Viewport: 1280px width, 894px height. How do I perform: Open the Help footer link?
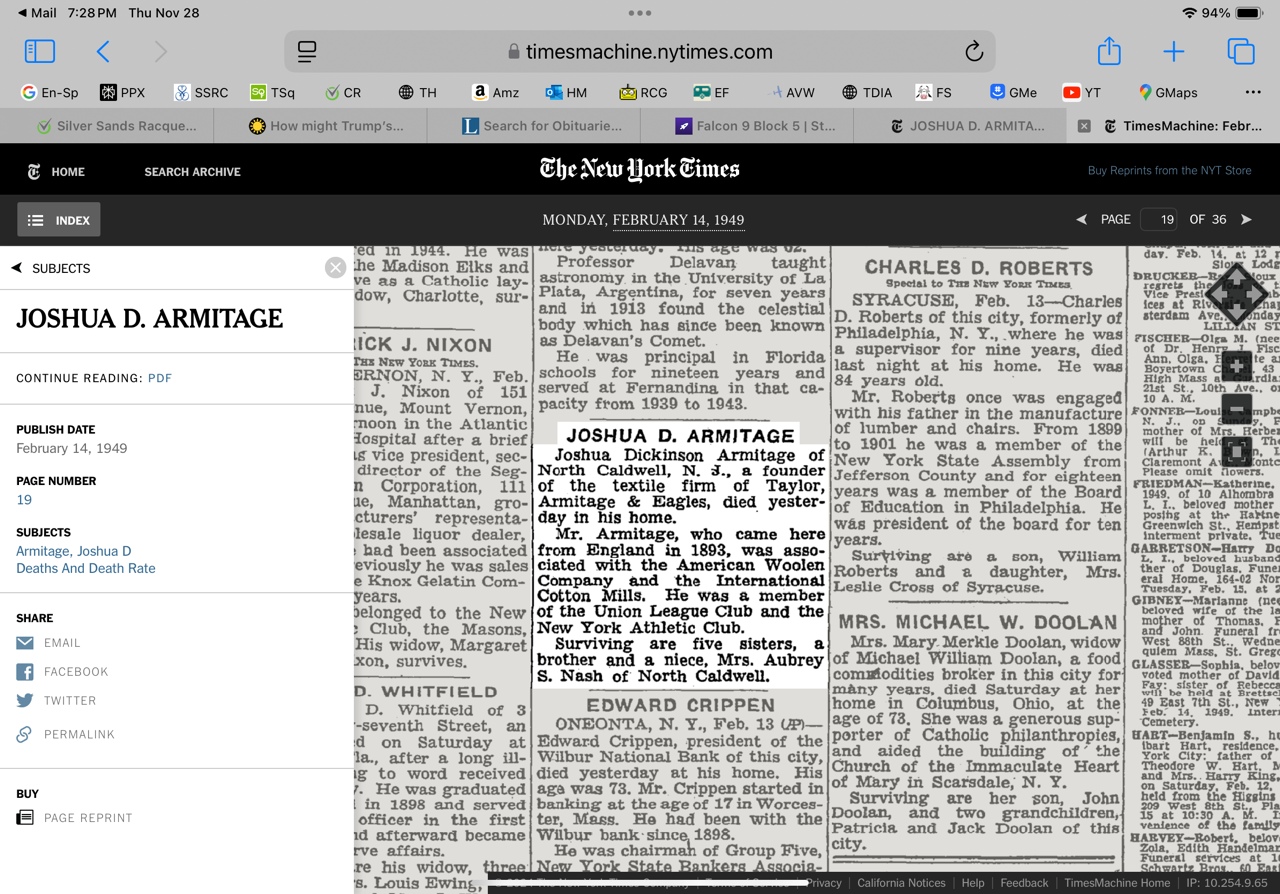click(x=973, y=883)
